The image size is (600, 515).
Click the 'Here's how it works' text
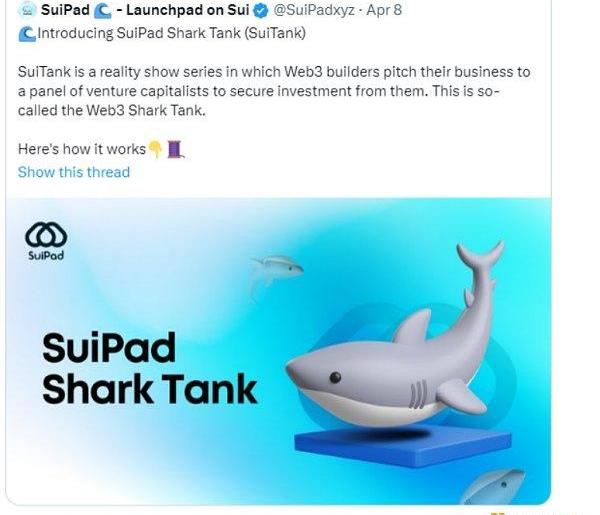coord(81,149)
